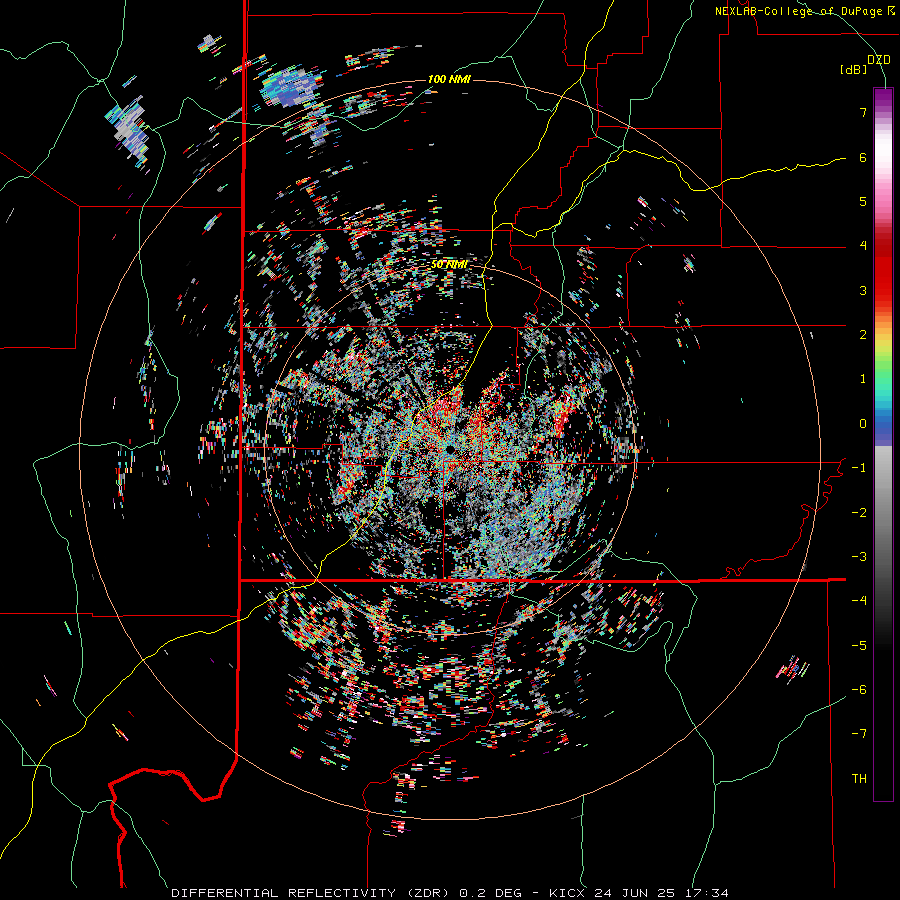Select the -5 dB tick label on the scale
900x900 pixels.
tap(859, 646)
